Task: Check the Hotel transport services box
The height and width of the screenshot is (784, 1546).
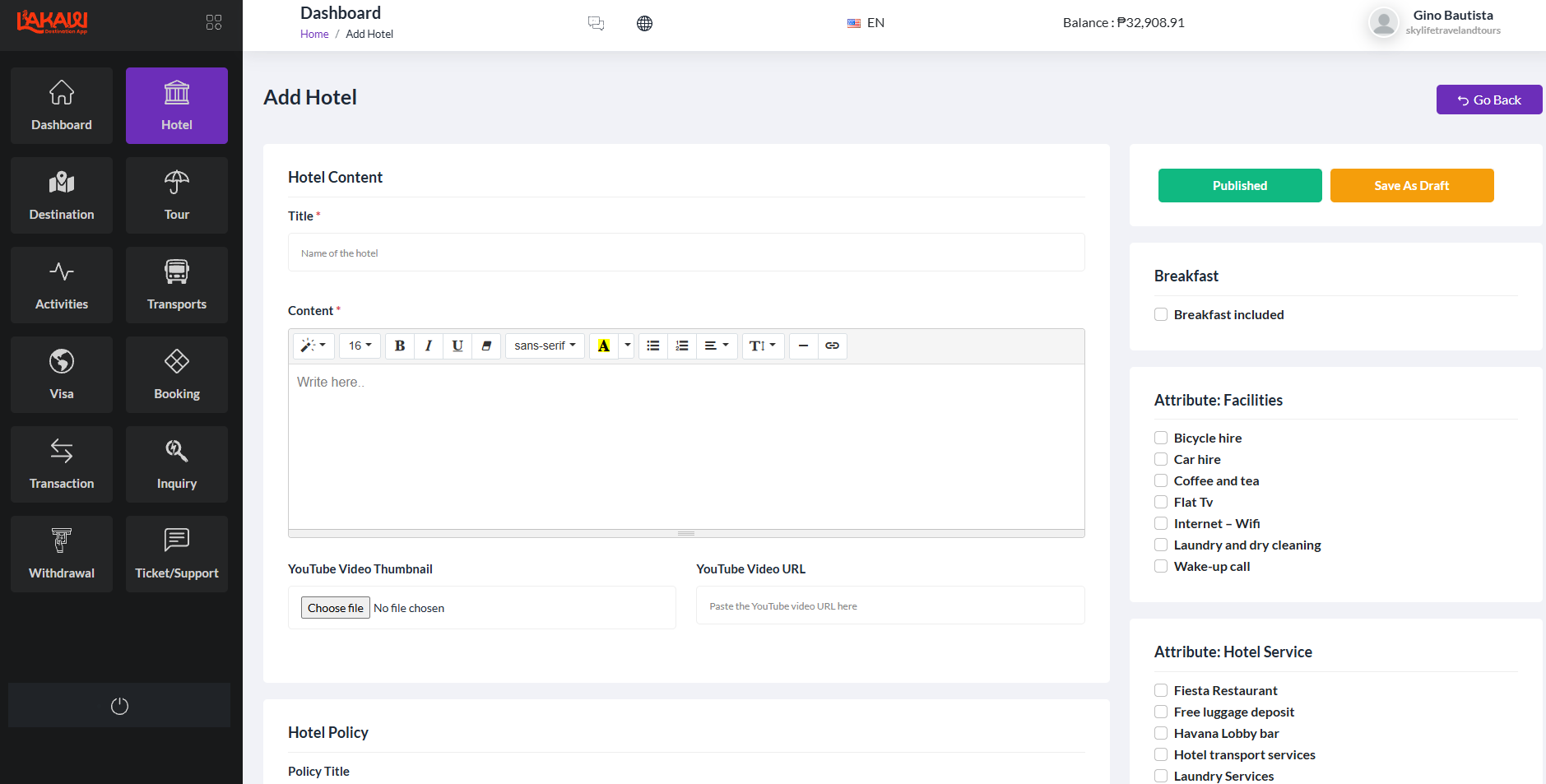Action: click(1161, 754)
